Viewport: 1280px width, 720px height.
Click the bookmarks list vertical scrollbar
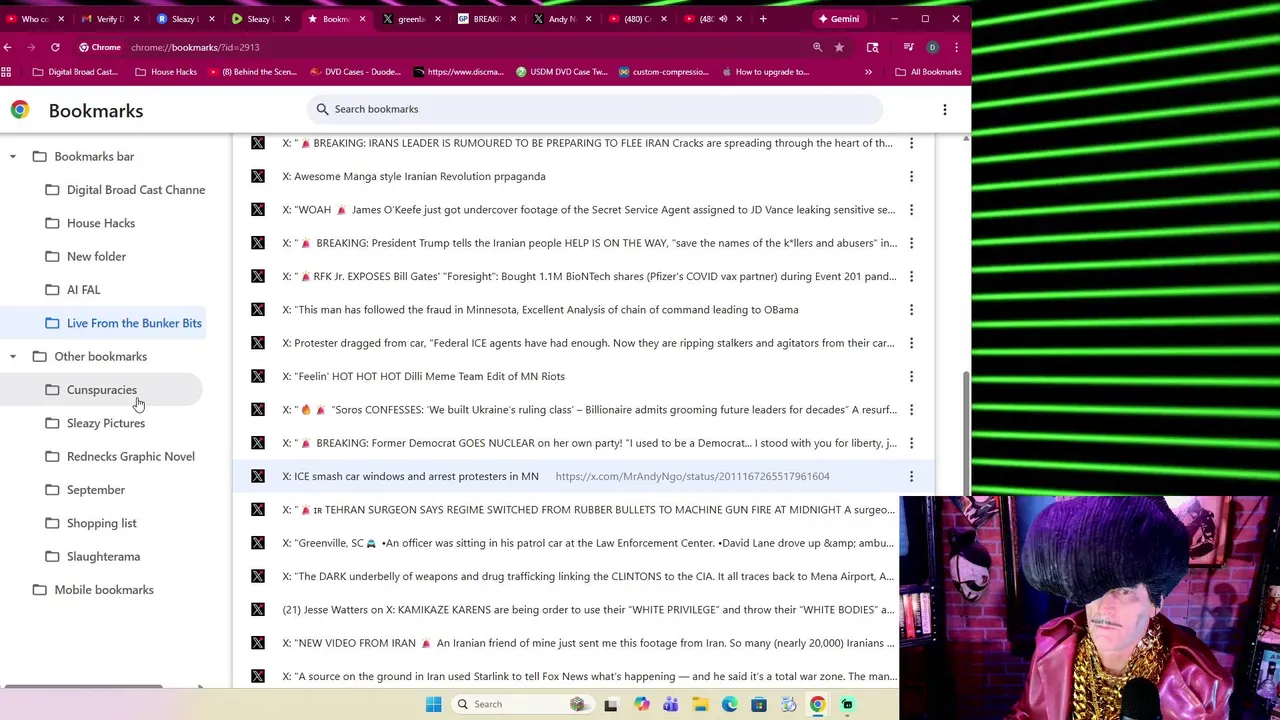(965, 432)
